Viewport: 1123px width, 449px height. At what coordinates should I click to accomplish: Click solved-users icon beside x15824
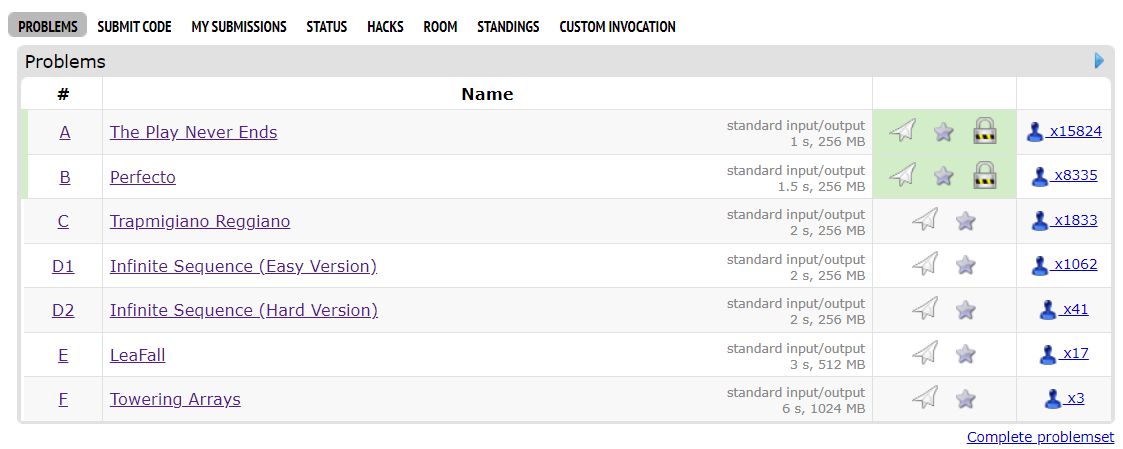point(1035,132)
